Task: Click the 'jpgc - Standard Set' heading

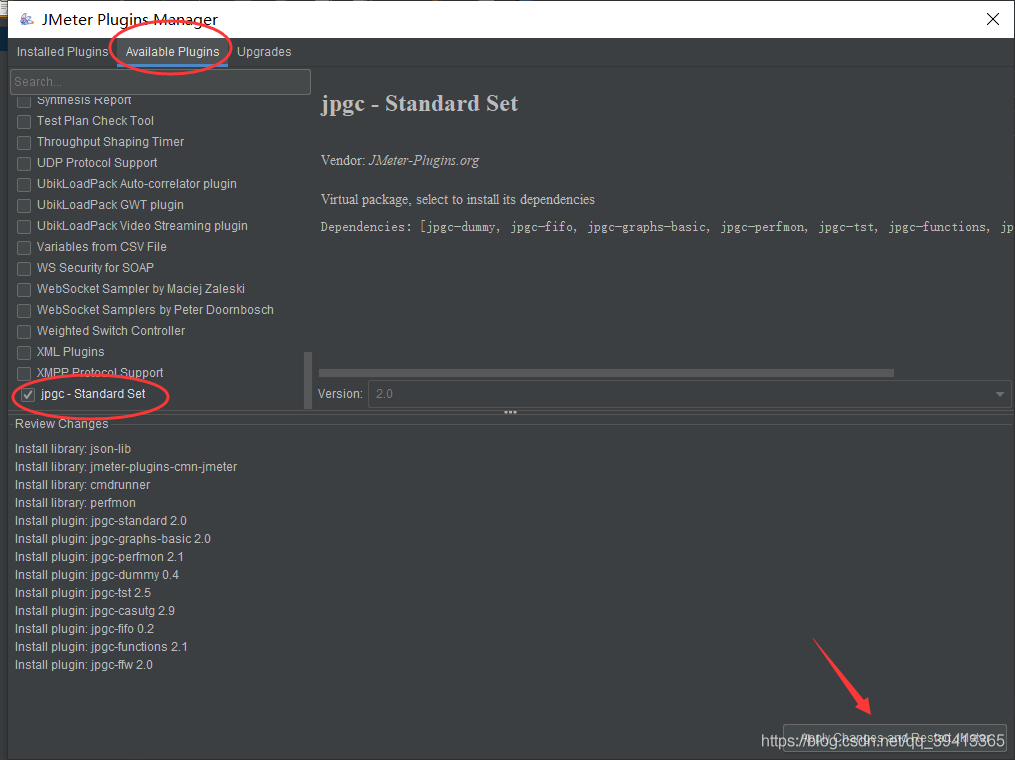Action: 419,104
